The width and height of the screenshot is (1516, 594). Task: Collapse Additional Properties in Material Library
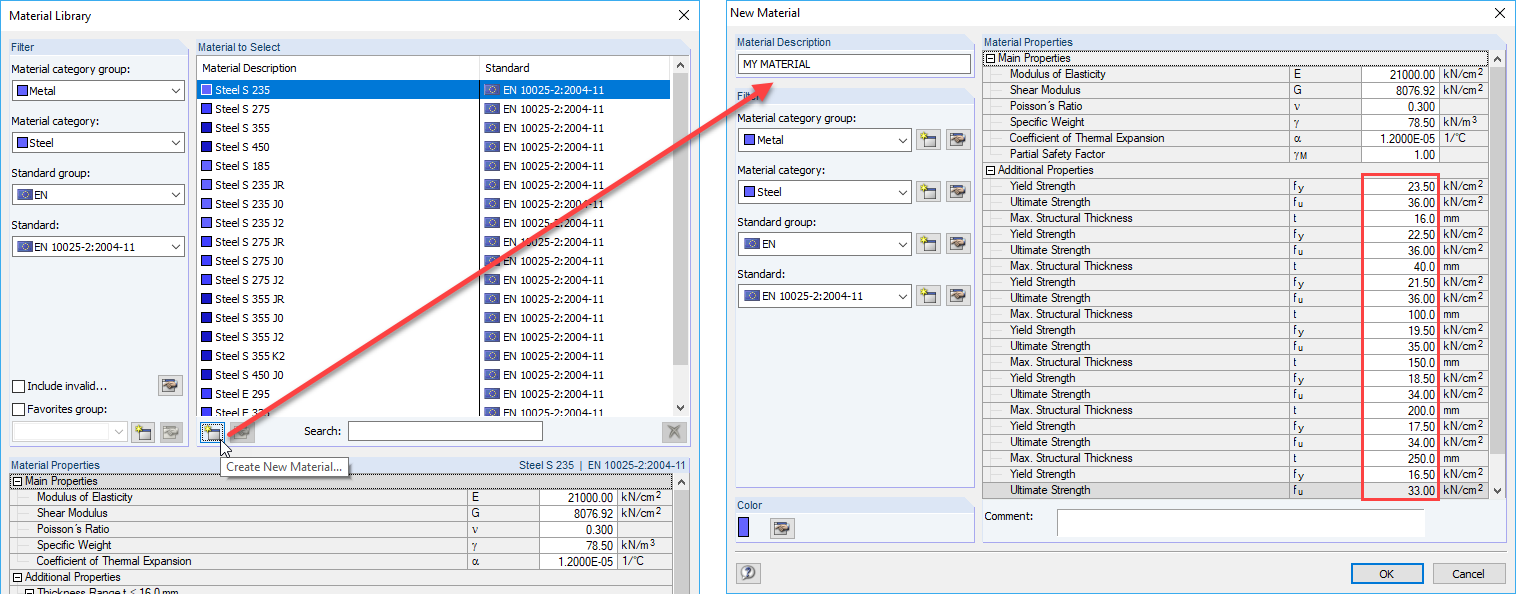coord(18,577)
